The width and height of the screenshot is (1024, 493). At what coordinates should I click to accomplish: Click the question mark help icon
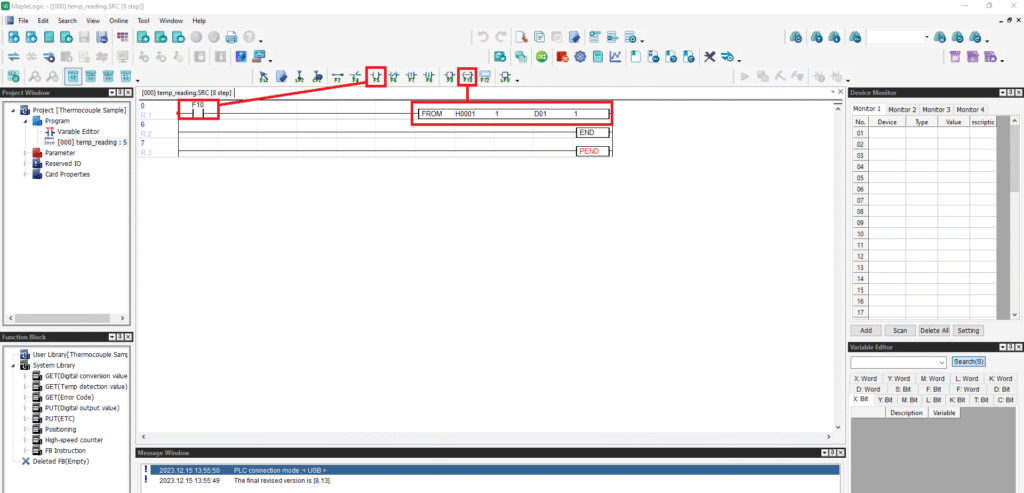coord(249,37)
